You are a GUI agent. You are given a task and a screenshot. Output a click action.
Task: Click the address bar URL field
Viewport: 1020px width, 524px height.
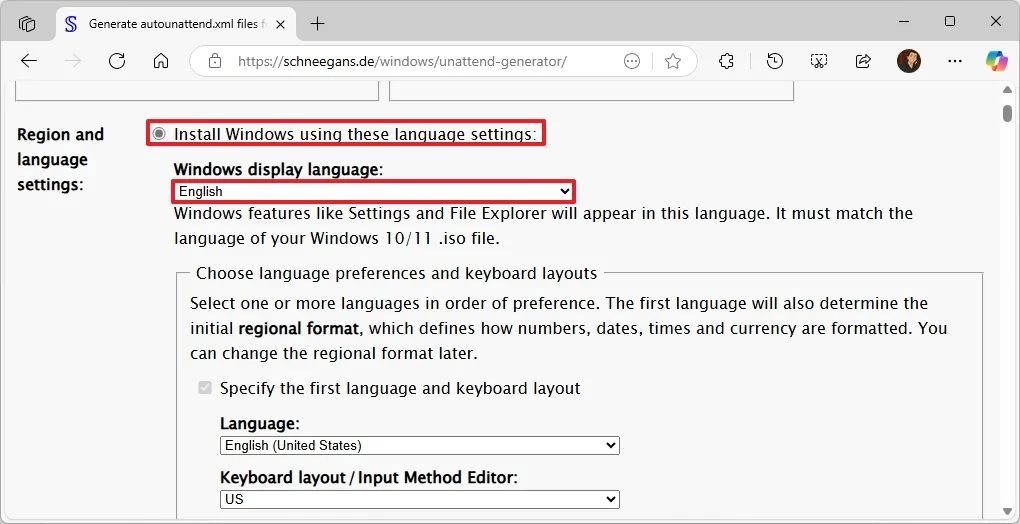pyautogui.click(x=420, y=61)
